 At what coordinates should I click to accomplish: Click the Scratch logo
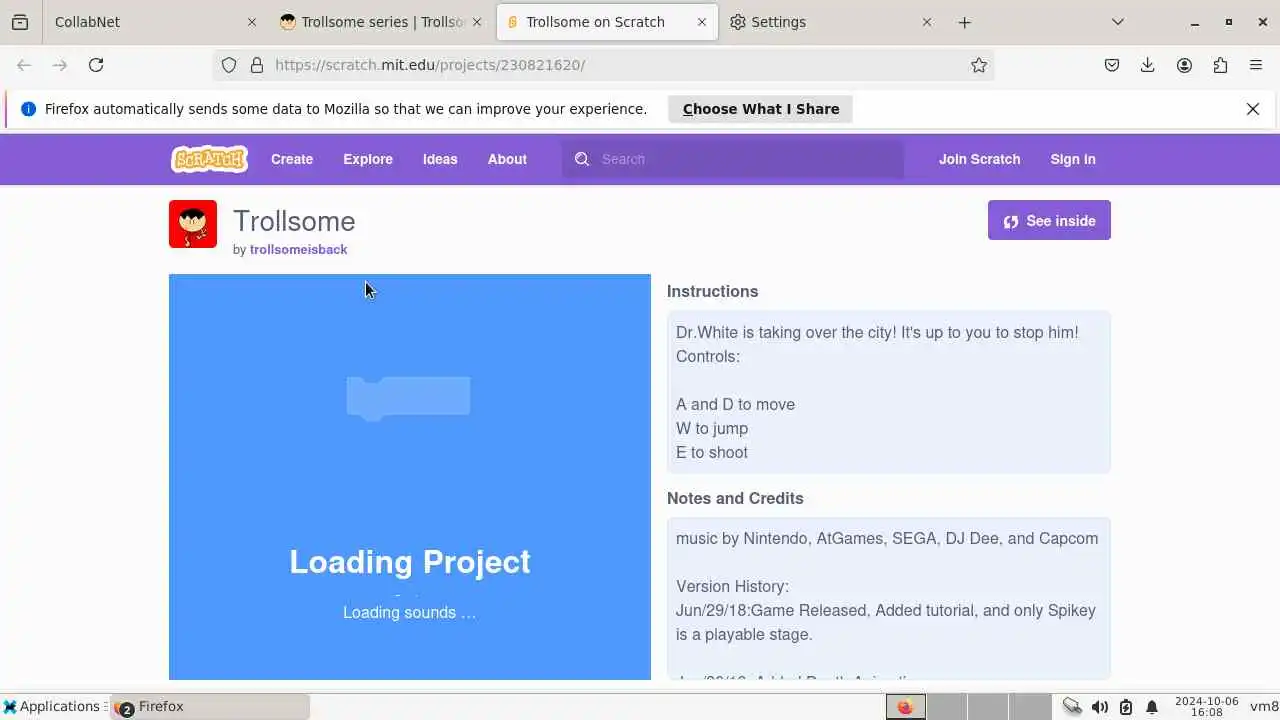(x=209, y=159)
